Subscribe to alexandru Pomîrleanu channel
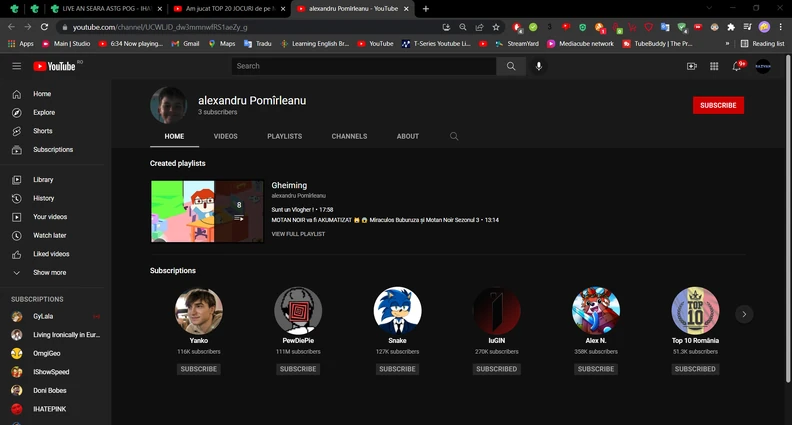792x425 pixels. pos(718,105)
